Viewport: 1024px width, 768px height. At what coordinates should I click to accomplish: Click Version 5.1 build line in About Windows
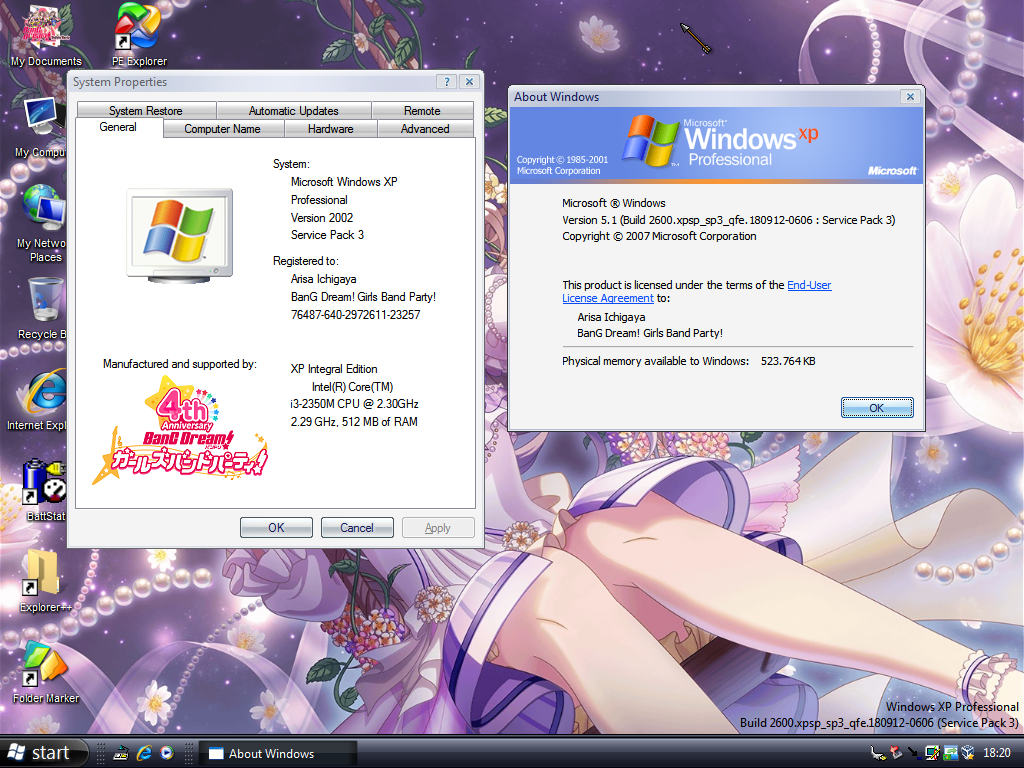coord(729,220)
